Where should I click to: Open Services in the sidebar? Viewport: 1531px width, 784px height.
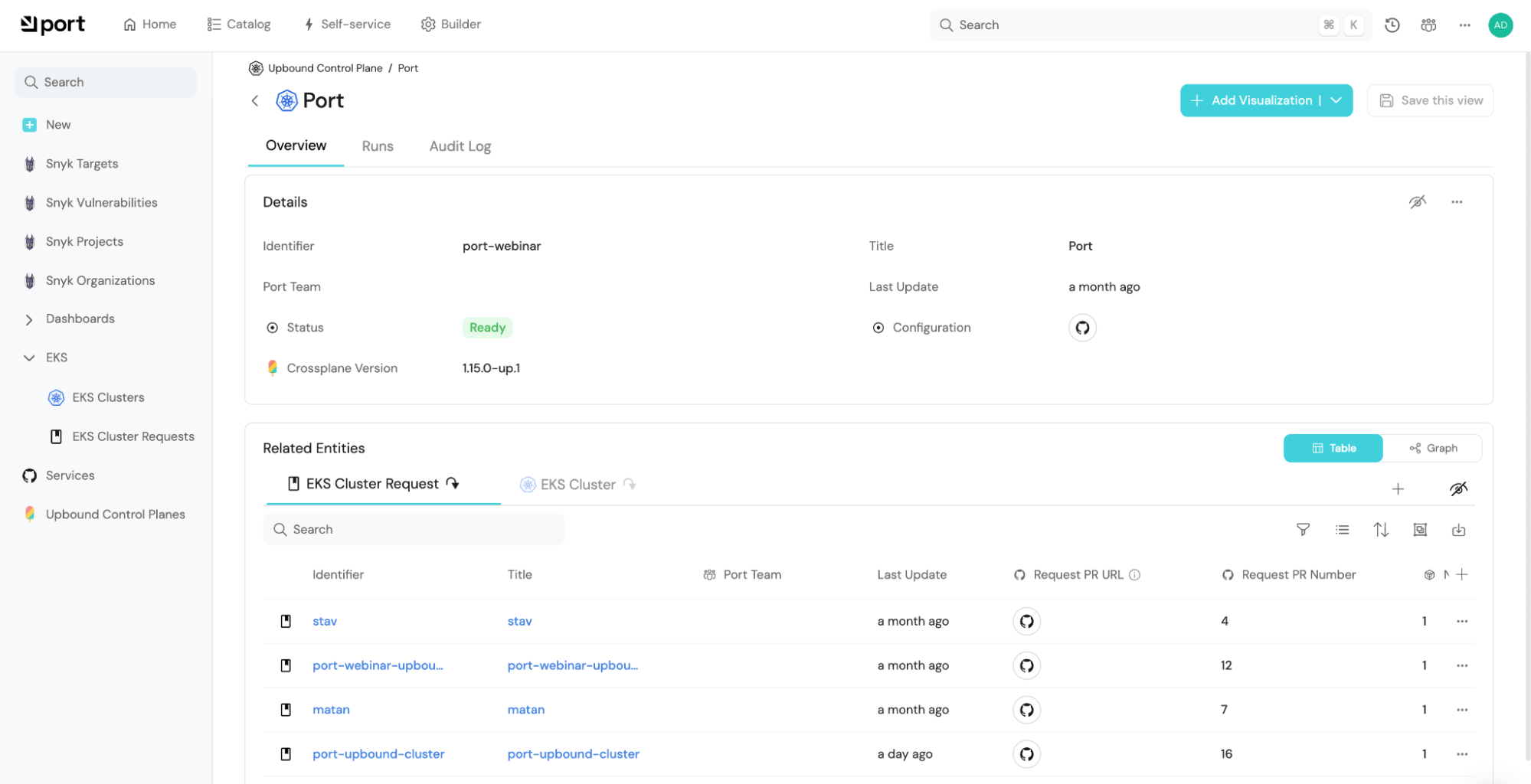tap(70, 475)
